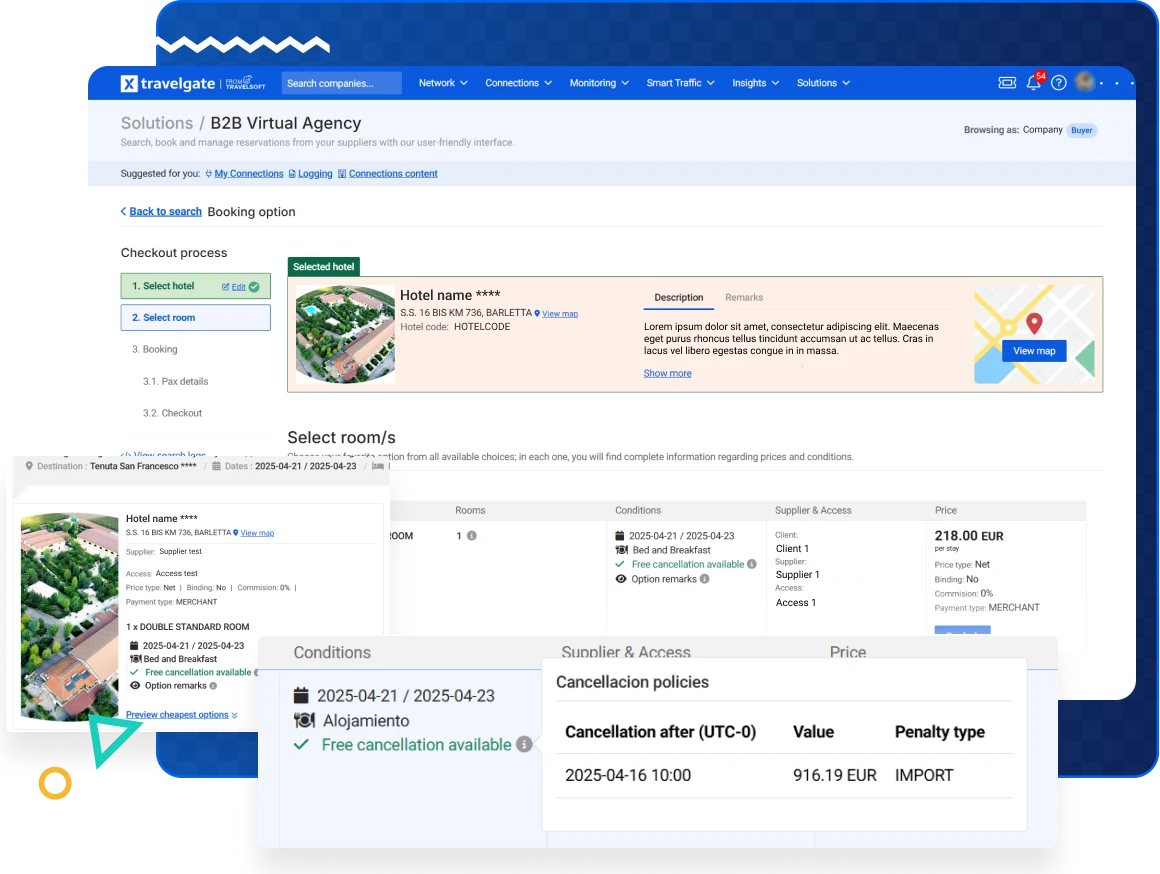Image resolution: width=1160 pixels, height=874 pixels.
Task: Click the Dates calendar icon in the search bar
Action: tap(217, 466)
